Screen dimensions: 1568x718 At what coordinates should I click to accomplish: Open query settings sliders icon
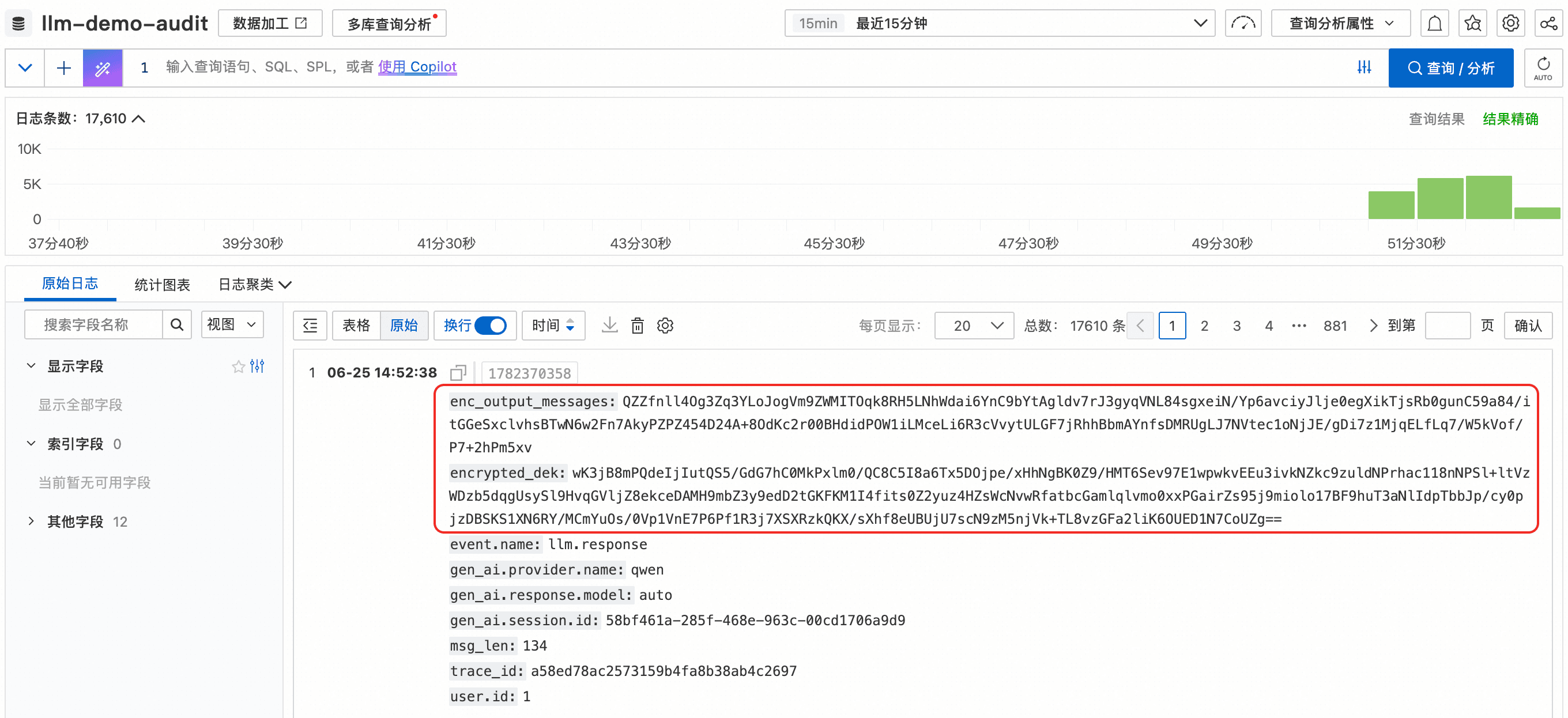(1364, 67)
